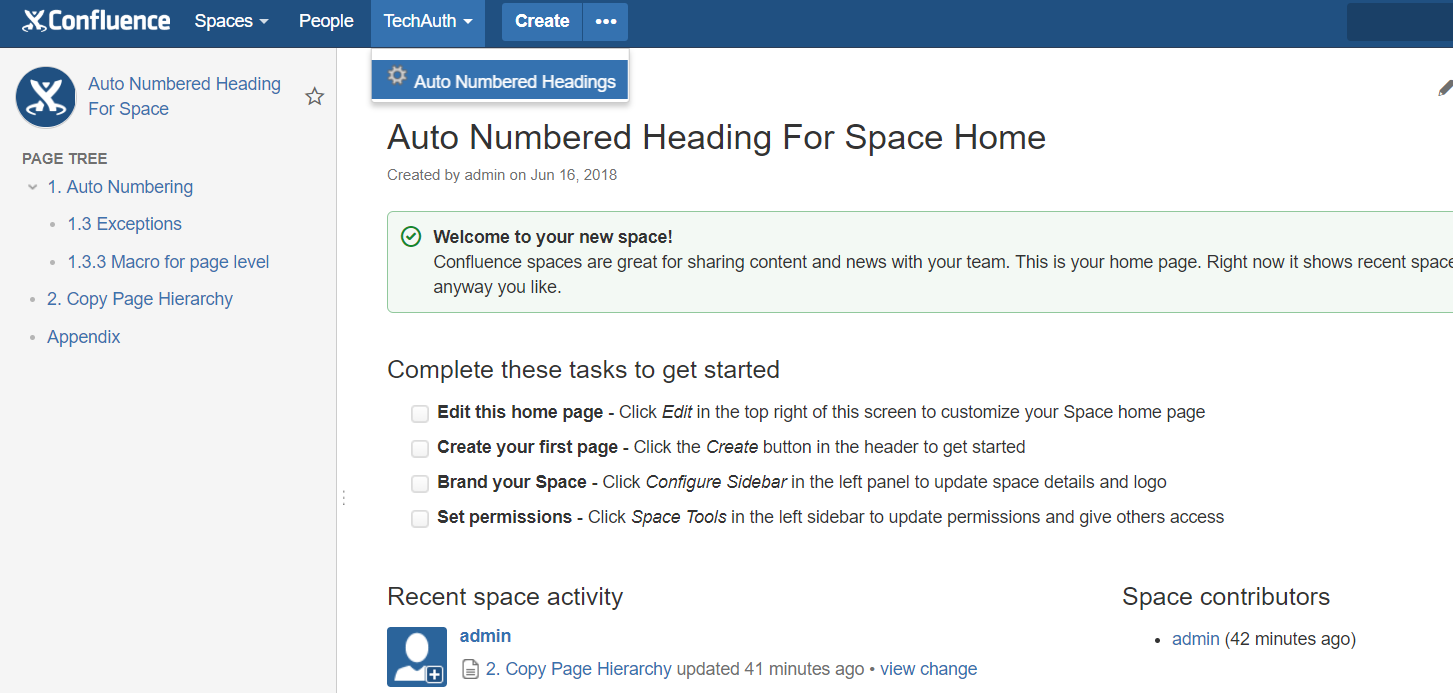The width and height of the screenshot is (1453, 693).
Task: Select Auto Numbered Headings menu entry
Action: (500, 81)
